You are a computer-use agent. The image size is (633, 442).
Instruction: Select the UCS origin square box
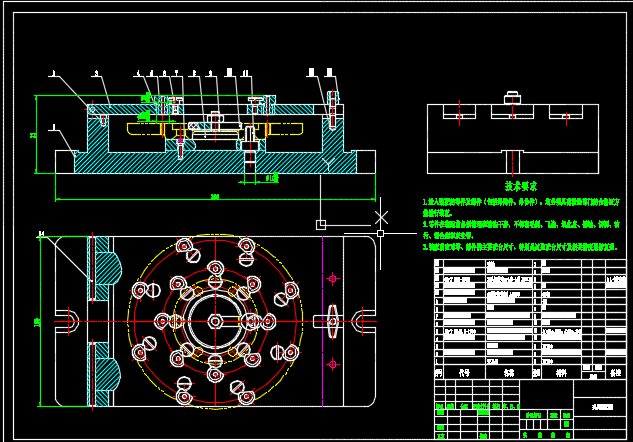coord(320,224)
